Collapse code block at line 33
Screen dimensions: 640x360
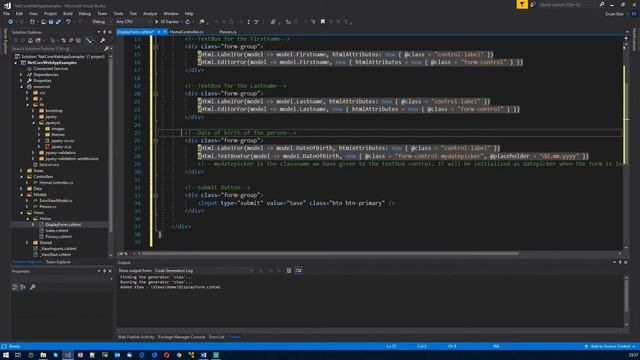[x=156, y=196]
